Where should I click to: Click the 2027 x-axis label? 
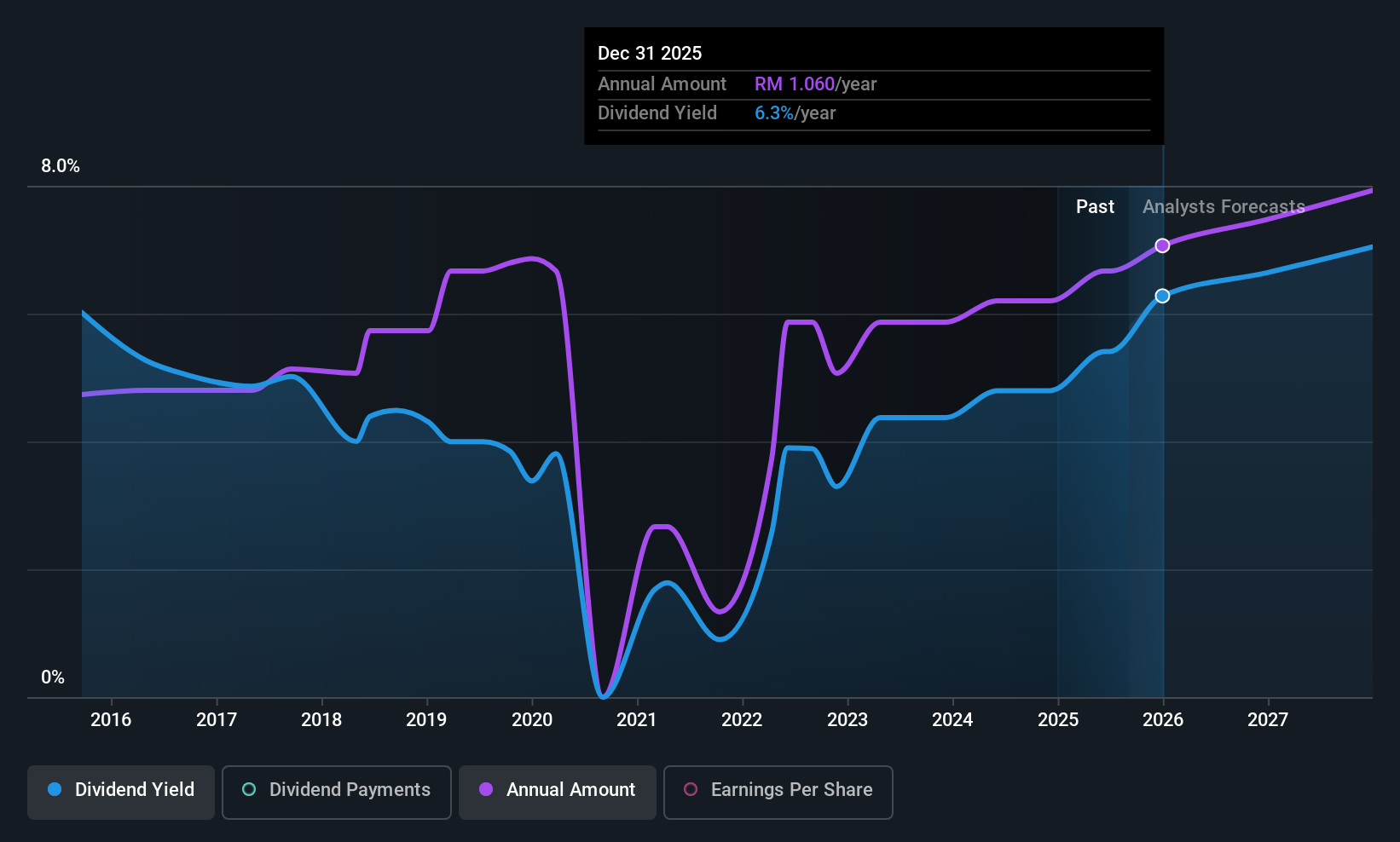coord(1268,720)
